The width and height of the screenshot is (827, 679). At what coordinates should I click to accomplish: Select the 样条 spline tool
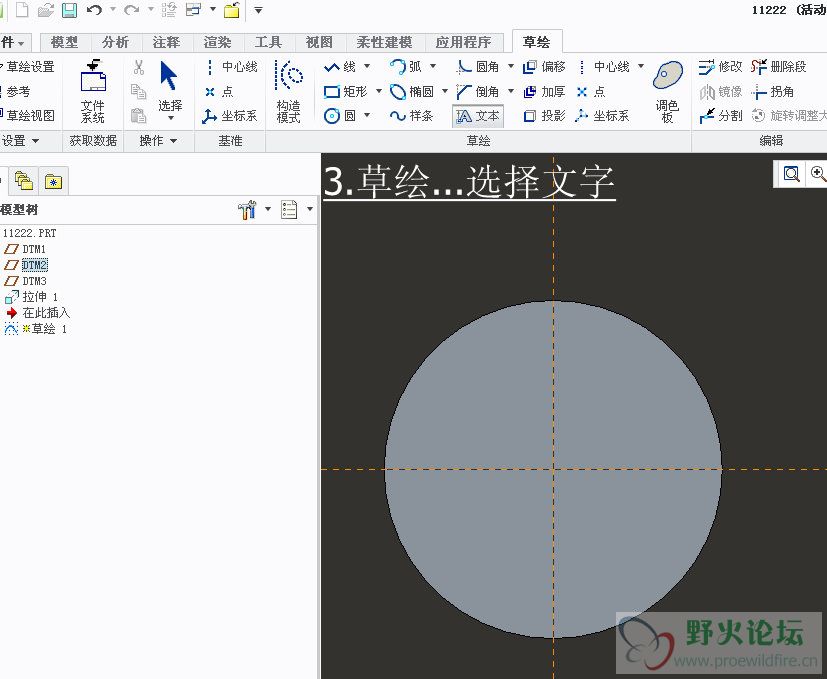(412, 116)
